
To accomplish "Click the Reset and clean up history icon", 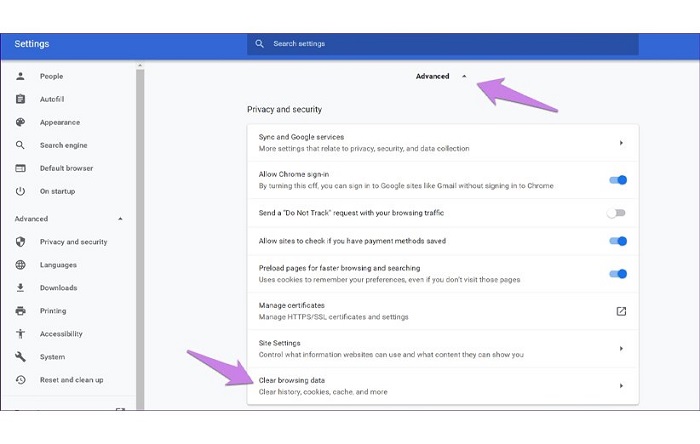I will (x=20, y=380).
